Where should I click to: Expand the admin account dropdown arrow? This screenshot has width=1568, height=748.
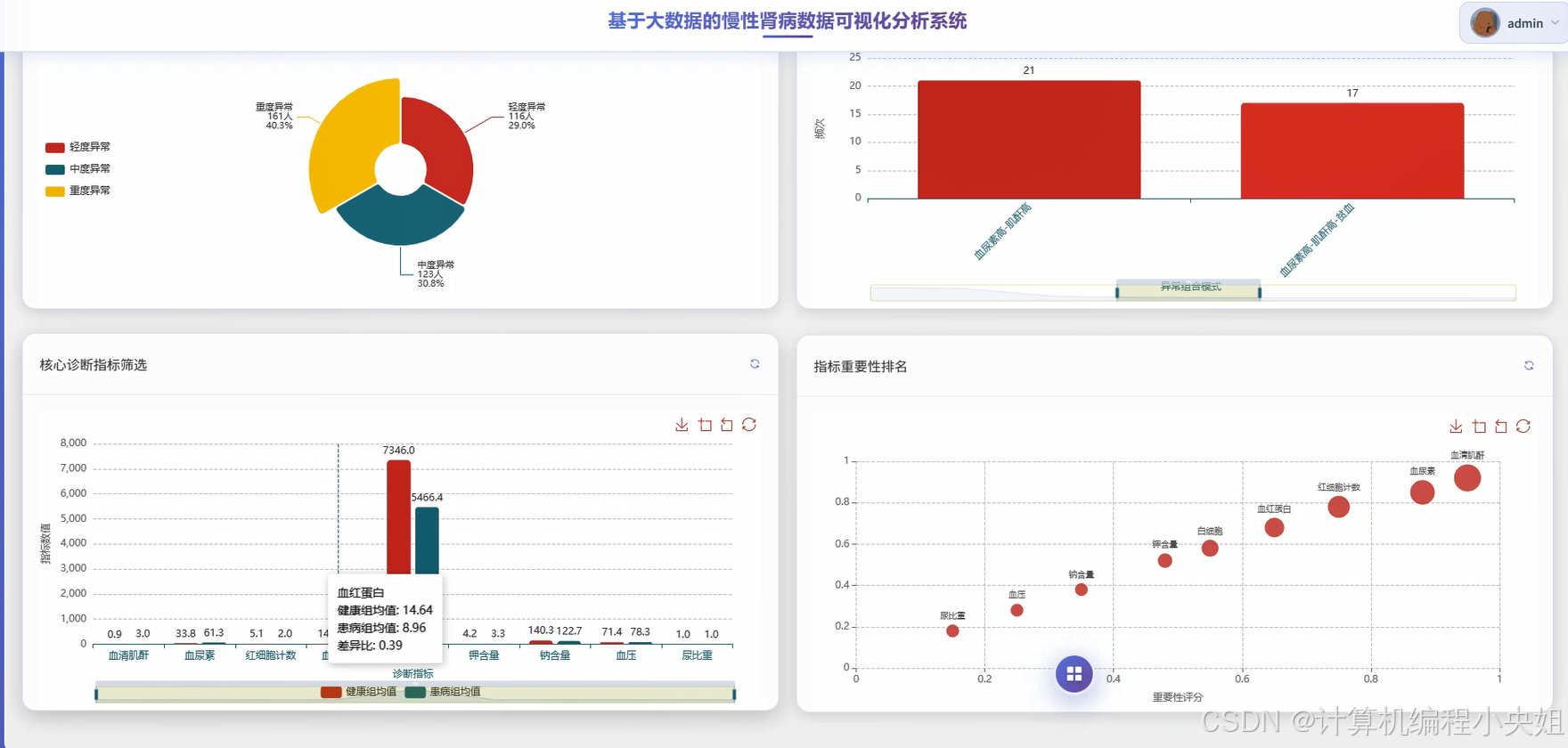[1556, 23]
